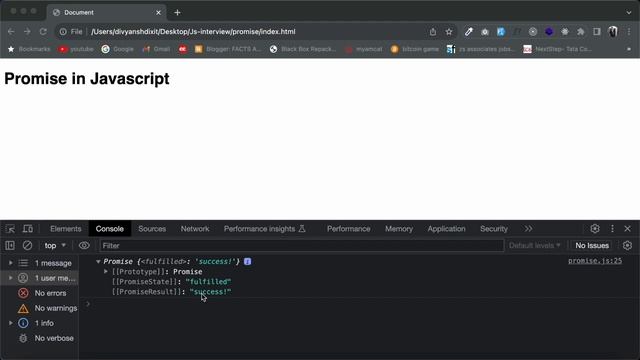The height and width of the screenshot is (360, 640).
Task: Reload the page
Action: click(43, 31)
